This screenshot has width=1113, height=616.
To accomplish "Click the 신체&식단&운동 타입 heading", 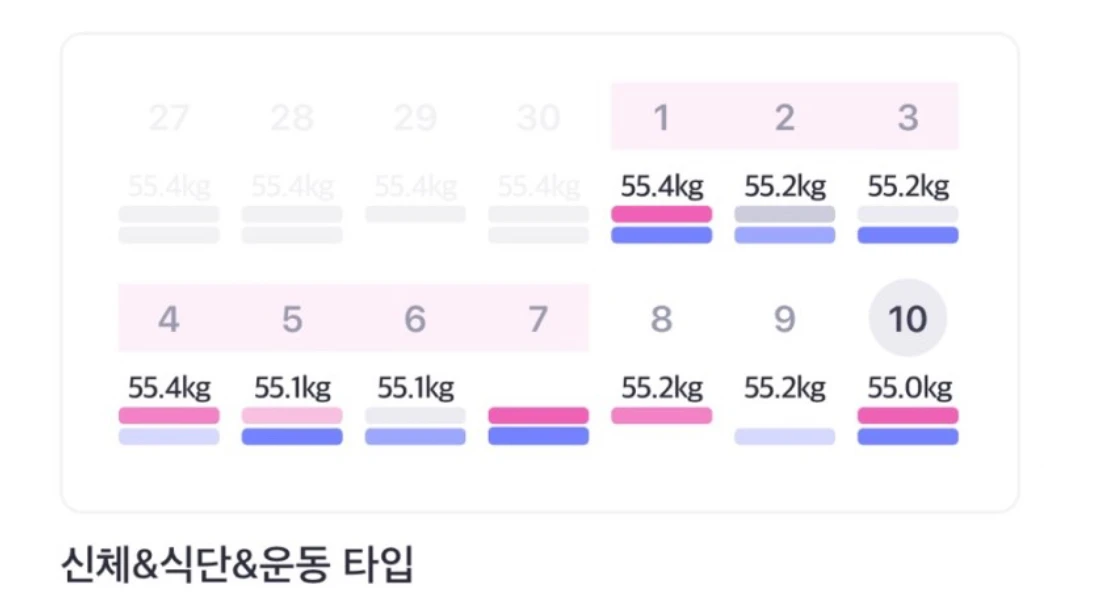I will point(237,564).
